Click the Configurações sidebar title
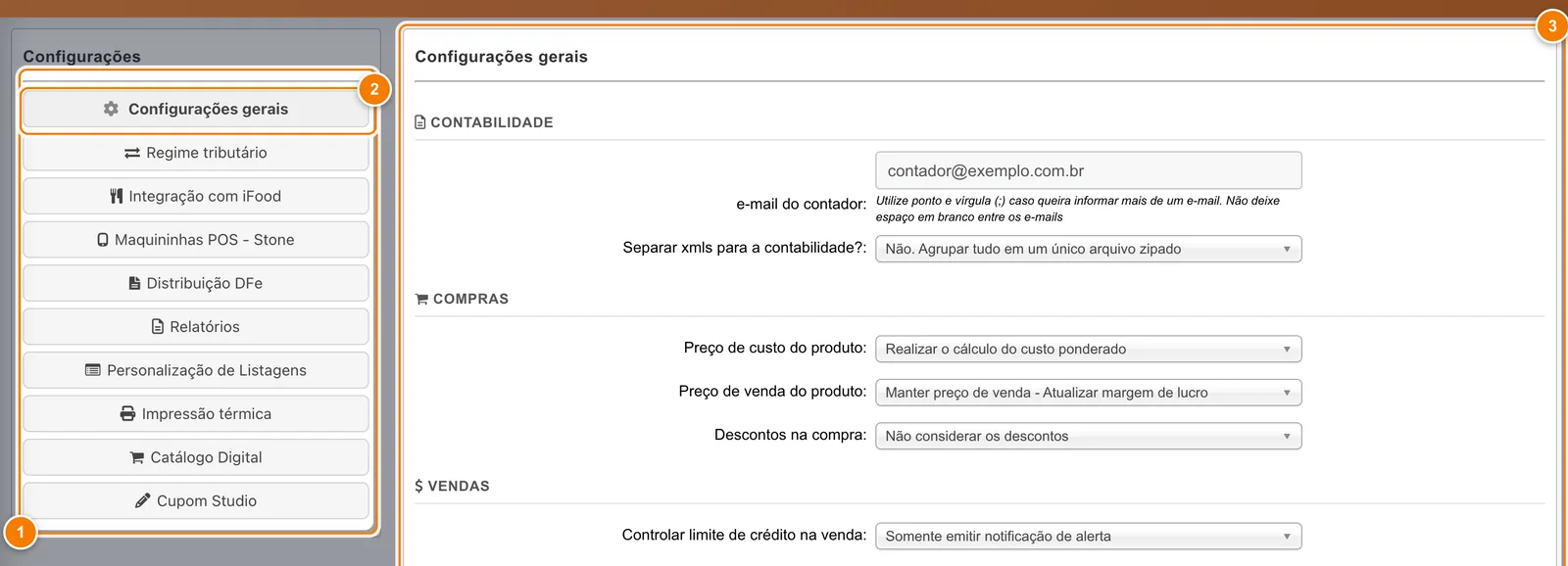 81,57
